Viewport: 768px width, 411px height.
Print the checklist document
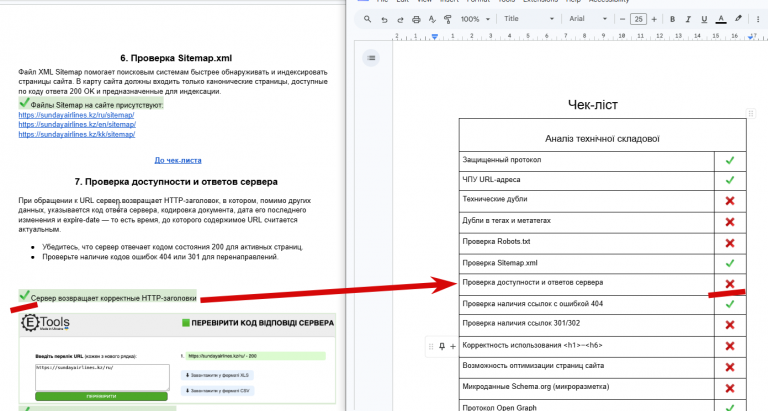point(416,19)
